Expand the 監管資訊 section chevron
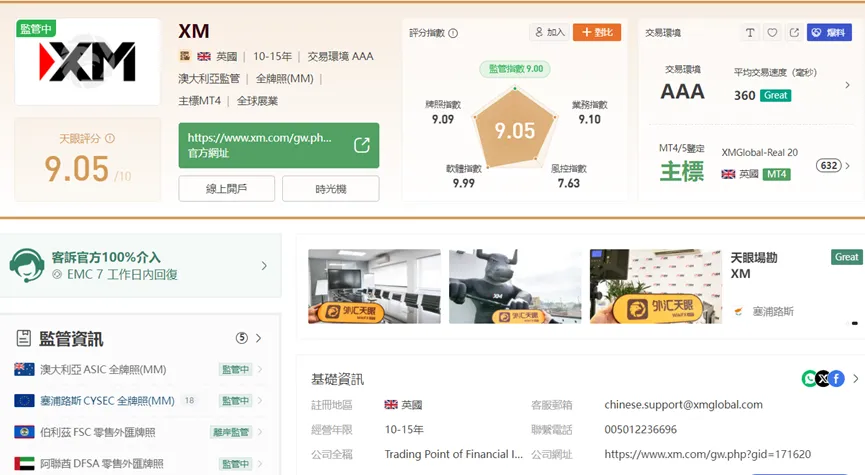The image size is (865, 475). point(259,338)
